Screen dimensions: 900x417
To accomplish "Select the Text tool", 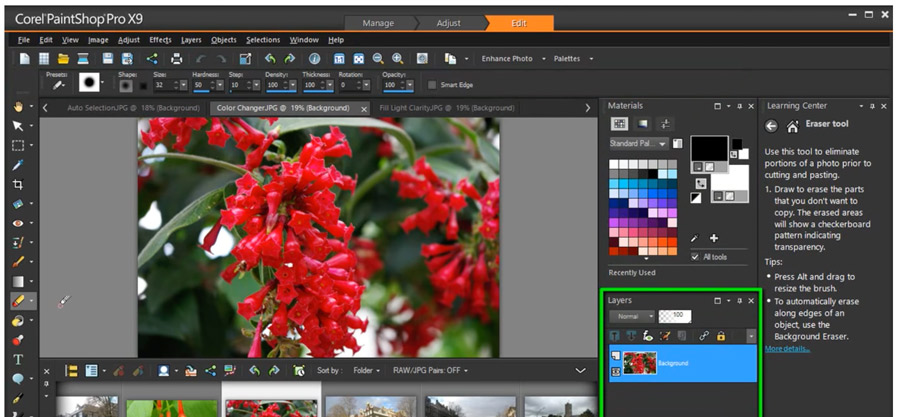I will pyautogui.click(x=18, y=359).
